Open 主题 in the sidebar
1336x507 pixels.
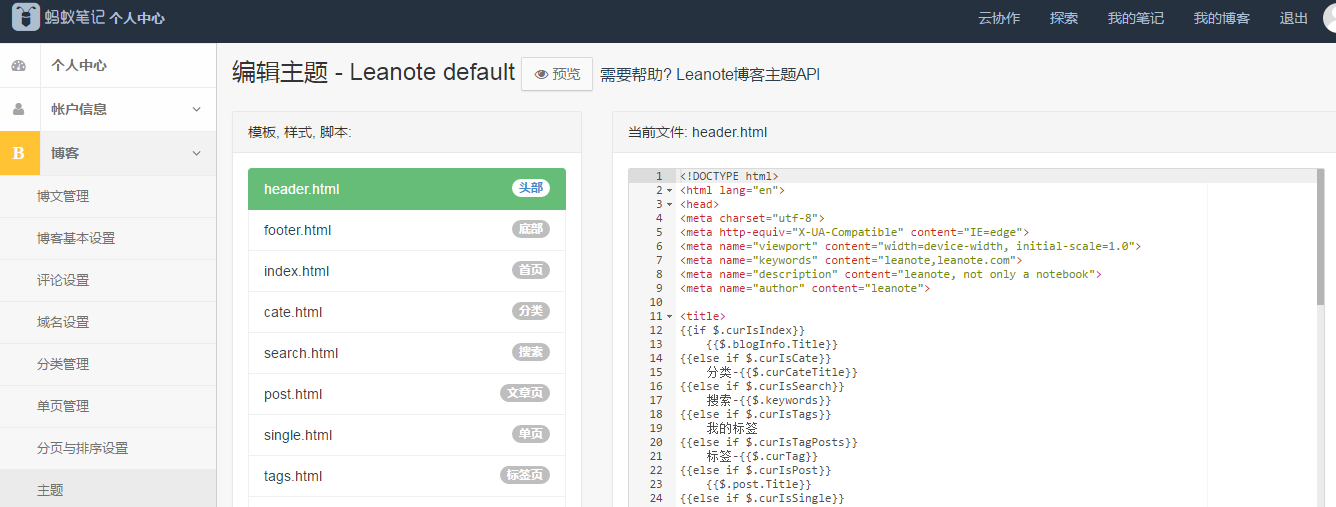coord(108,489)
